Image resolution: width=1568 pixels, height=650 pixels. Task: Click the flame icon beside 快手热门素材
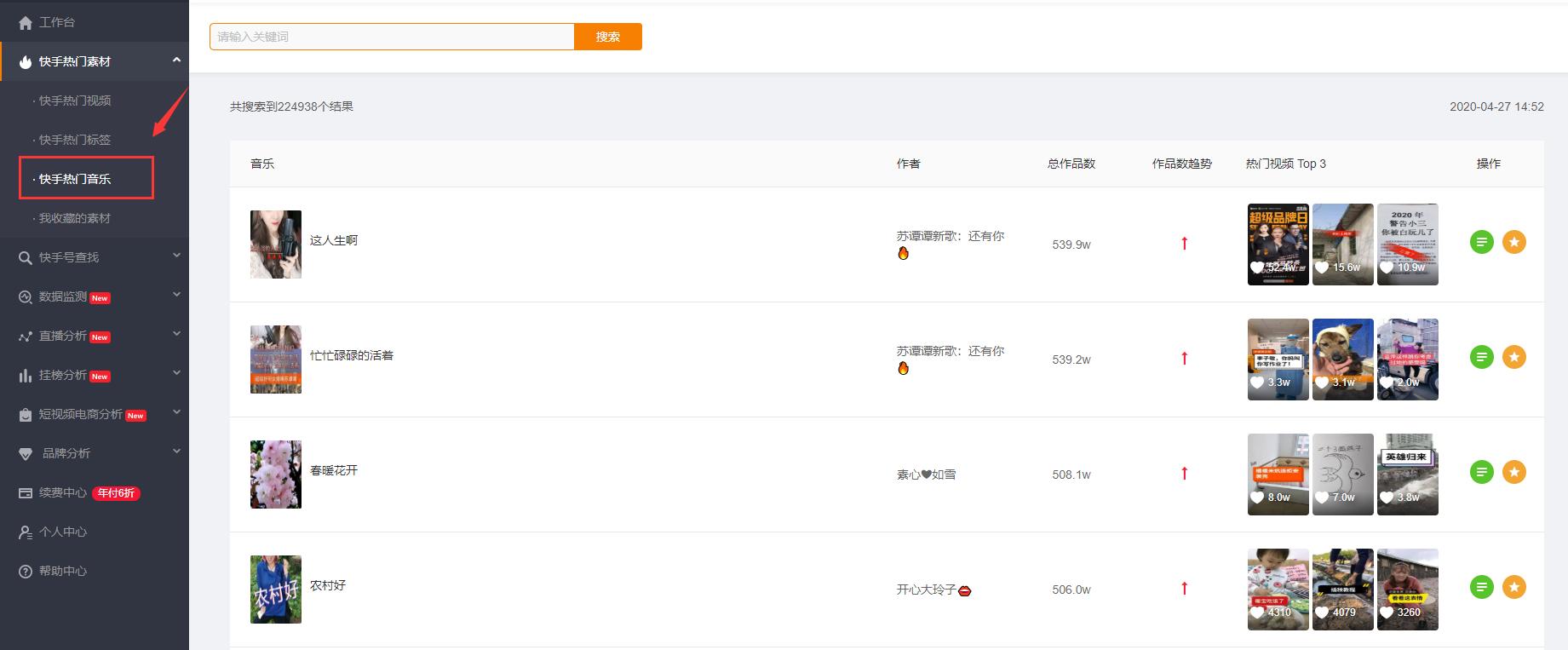point(26,62)
